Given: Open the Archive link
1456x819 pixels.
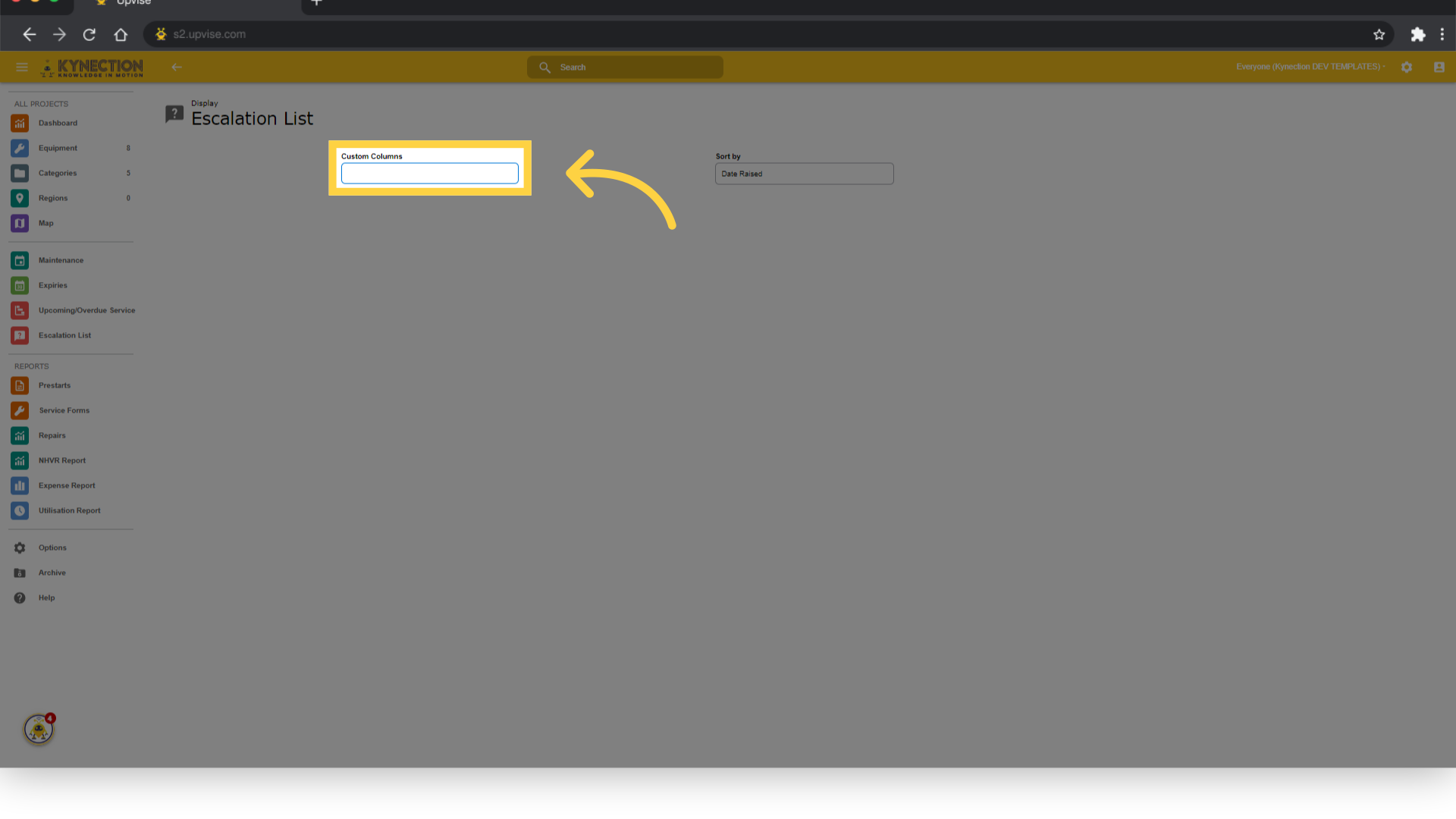Looking at the screenshot, I should coord(52,573).
